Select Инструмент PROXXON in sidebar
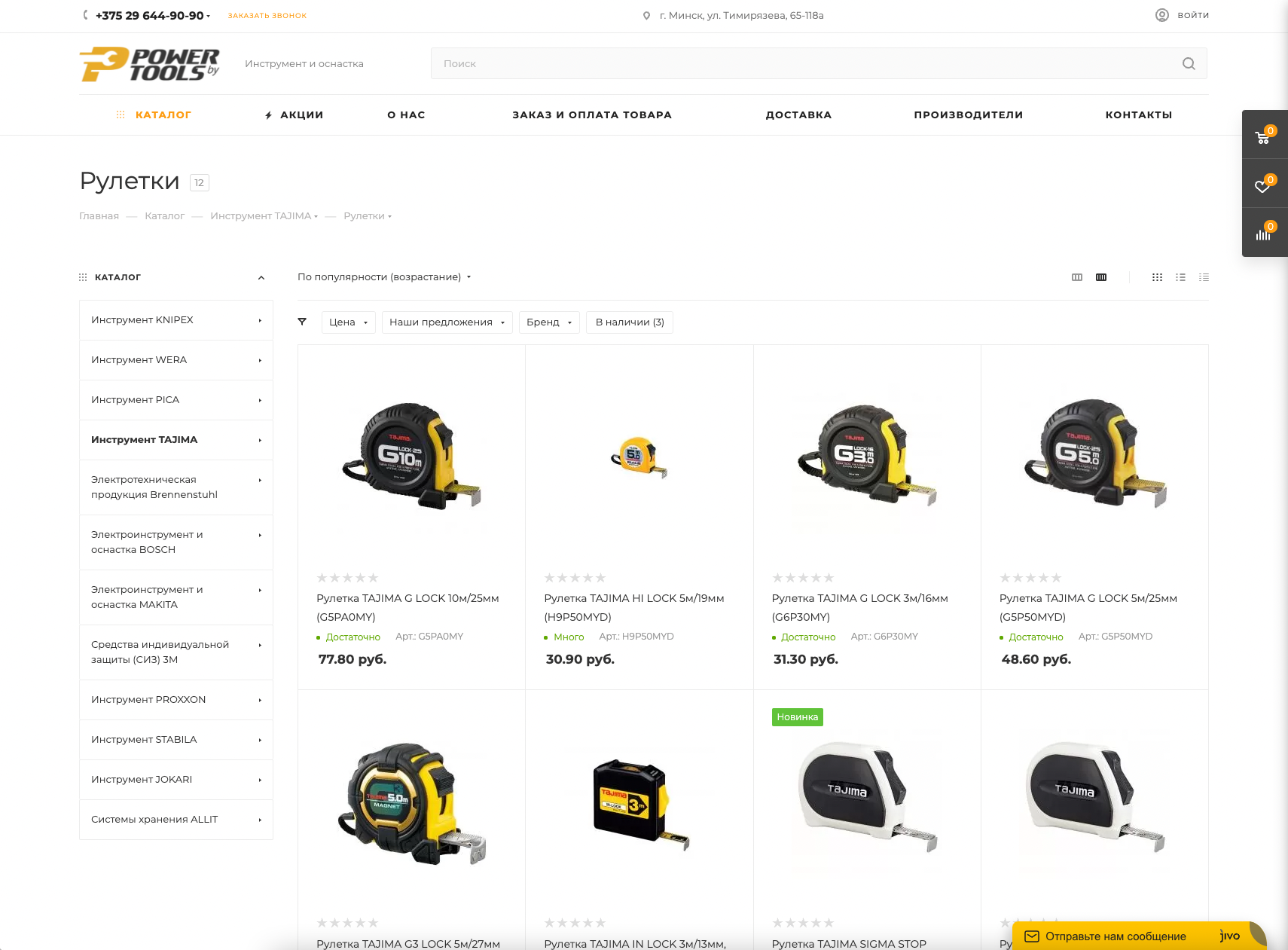The image size is (1288, 950). [176, 700]
